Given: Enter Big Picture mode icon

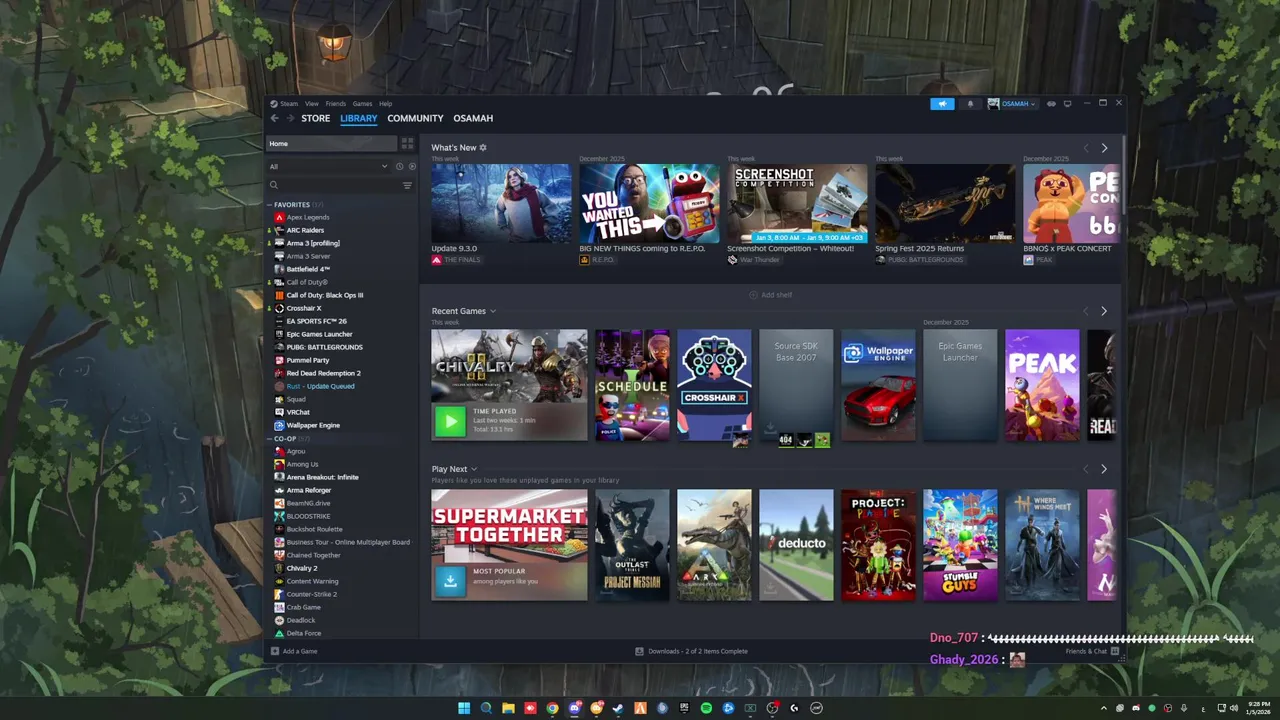Looking at the screenshot, I should click(1067, 104).
